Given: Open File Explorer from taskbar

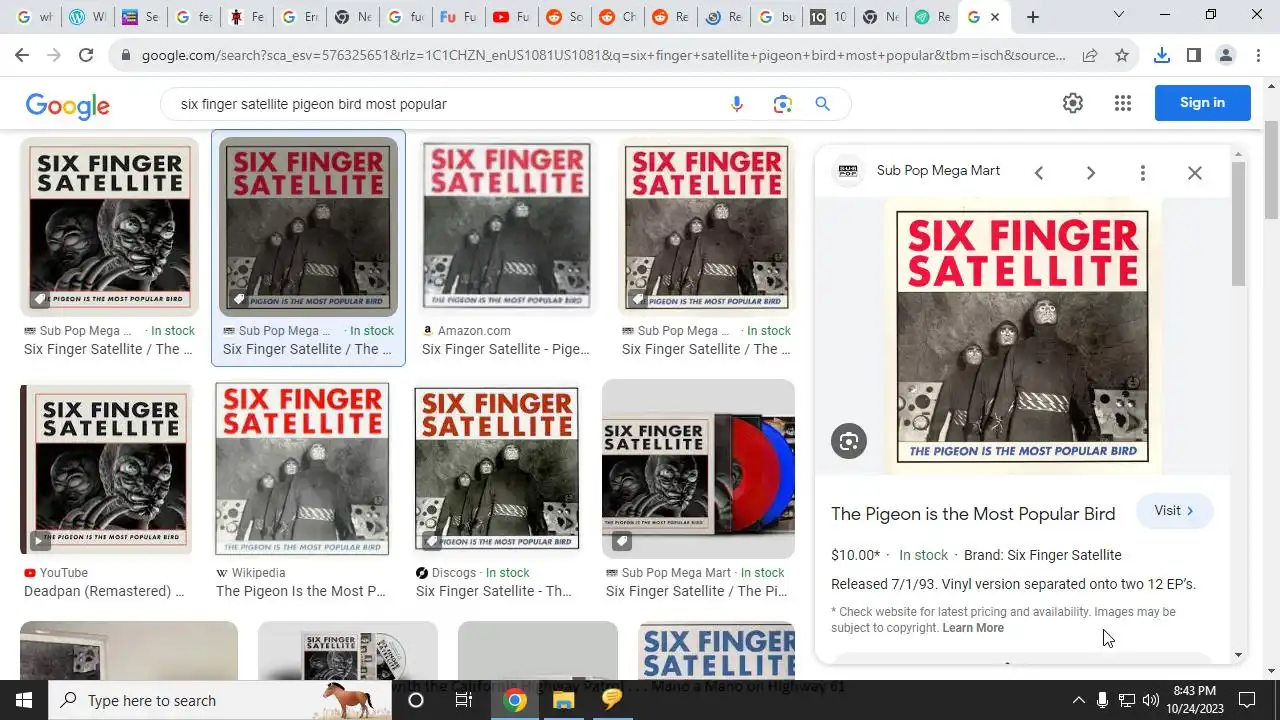Looking at the screenshot, I should point(563,700).
